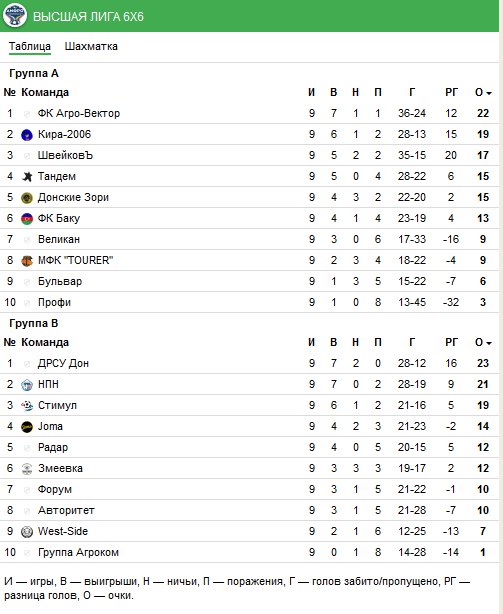Click the МФК "TOURER" team logo
Viewport: 503px width, 614px height.
pos(27,261)
